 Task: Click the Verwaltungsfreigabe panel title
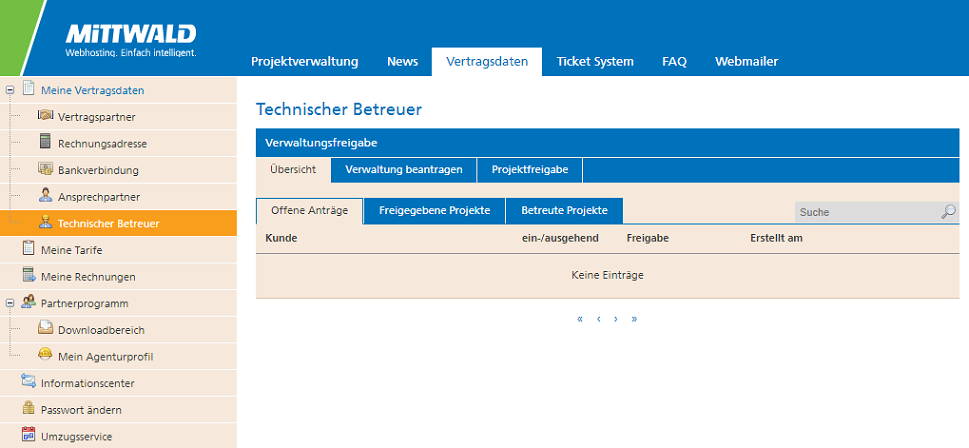pyautogui.click(x=321, y=143)
